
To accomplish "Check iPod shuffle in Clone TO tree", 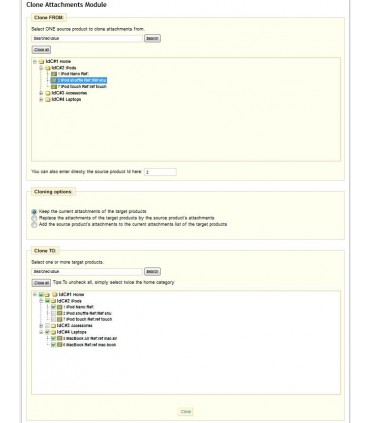I will [x=53, y=313].
